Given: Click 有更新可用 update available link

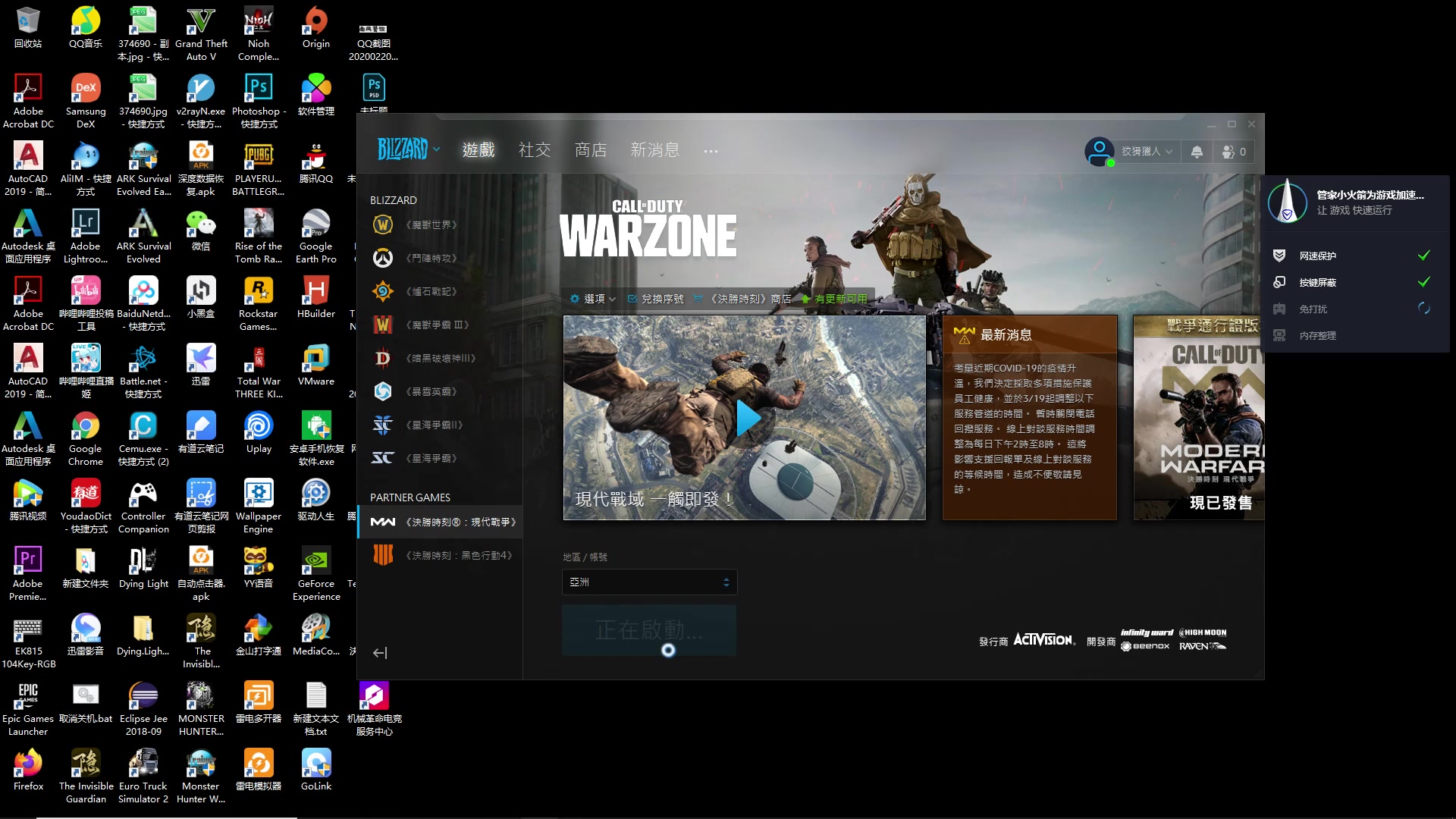Looking at the screenshot, I should [x=834, y=299].
